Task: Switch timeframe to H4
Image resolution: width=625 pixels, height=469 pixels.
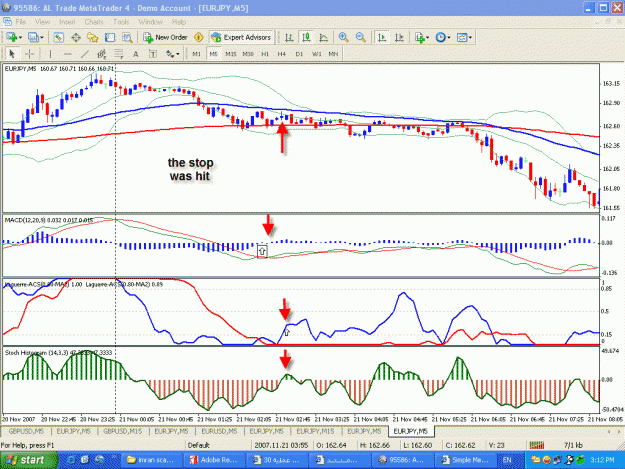Action: click(x=282, y=54)
